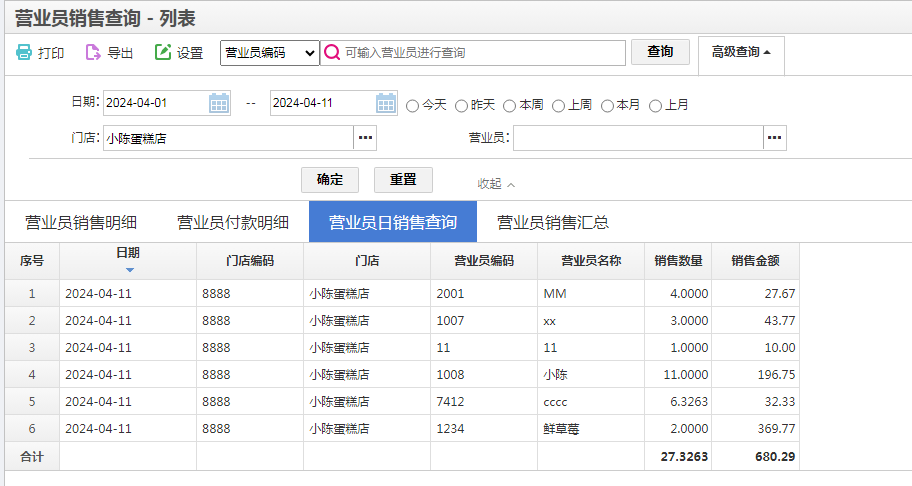Image resolution: width=912 pixels, height=486 pixels.
Task: Collapse the filter panel with 收起
Action: pos(496,184)
